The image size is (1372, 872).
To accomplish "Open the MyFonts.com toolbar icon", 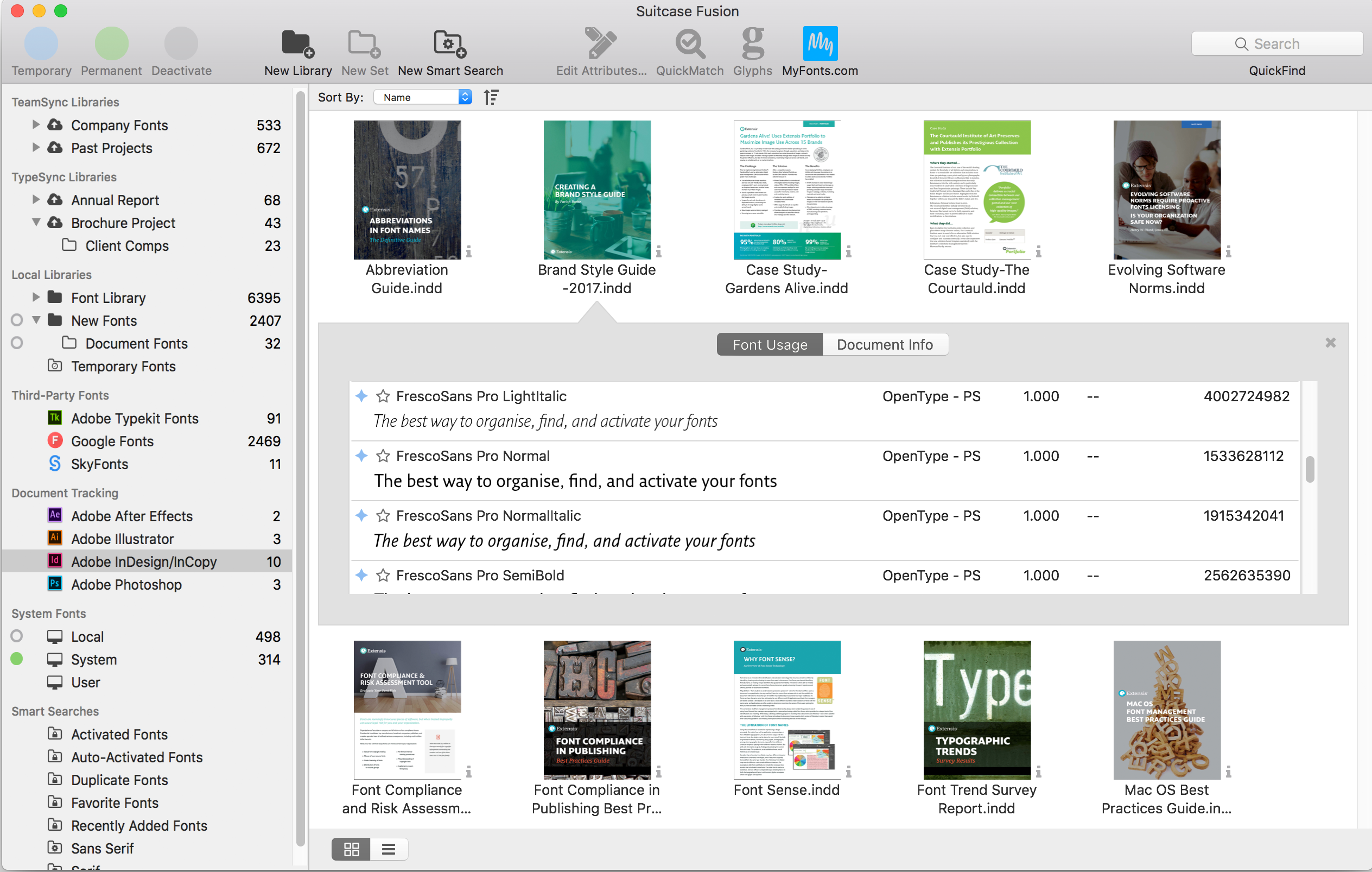I will pos(820,45).
